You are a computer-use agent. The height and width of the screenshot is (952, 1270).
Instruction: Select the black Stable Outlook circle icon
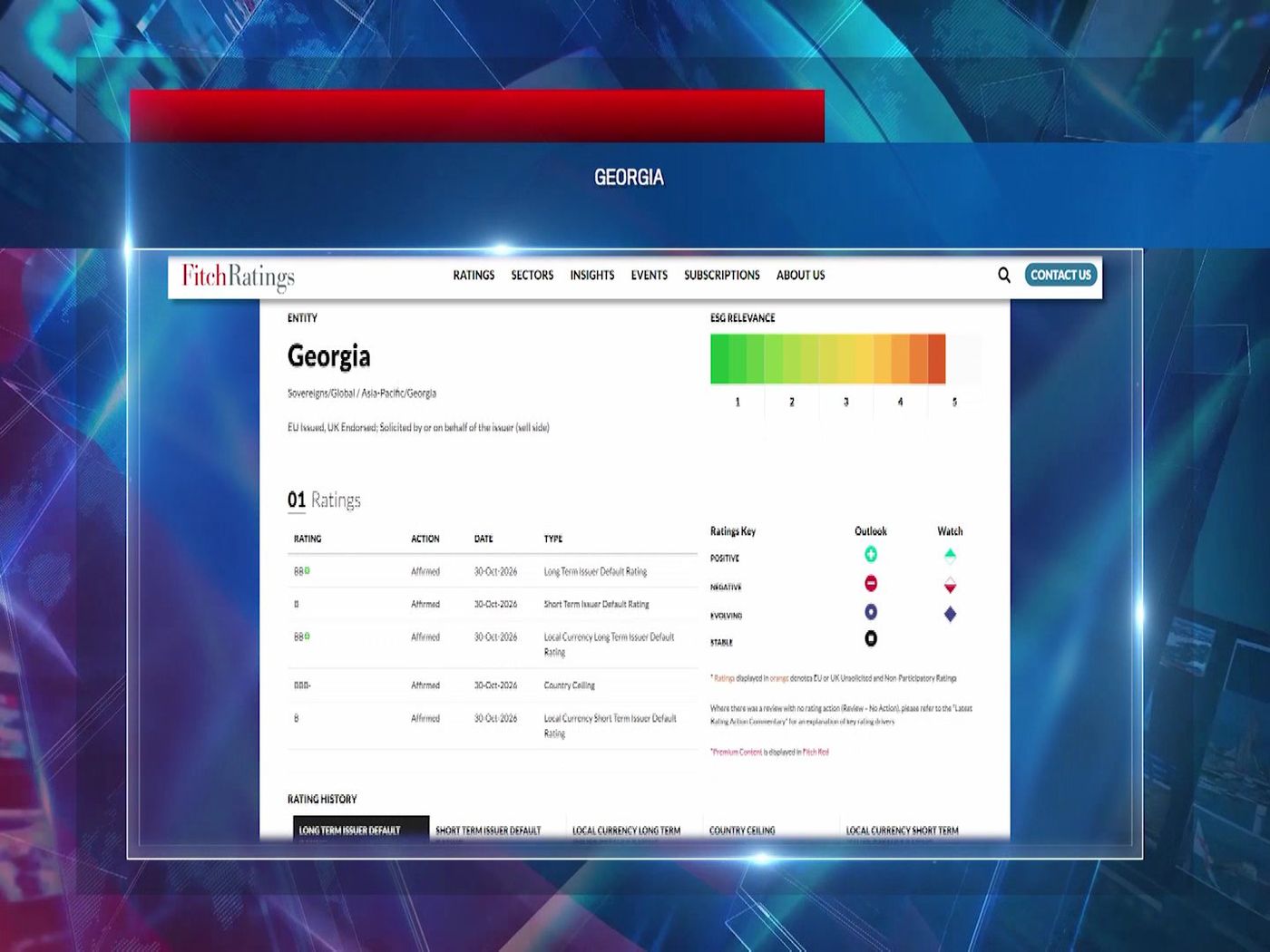tap(871, 639)
